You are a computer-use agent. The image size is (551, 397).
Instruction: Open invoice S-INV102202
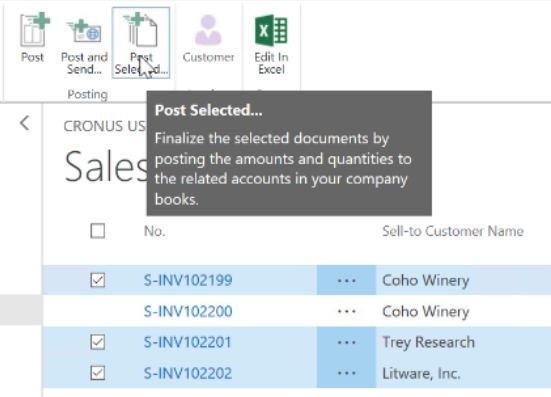coord(188,373)
